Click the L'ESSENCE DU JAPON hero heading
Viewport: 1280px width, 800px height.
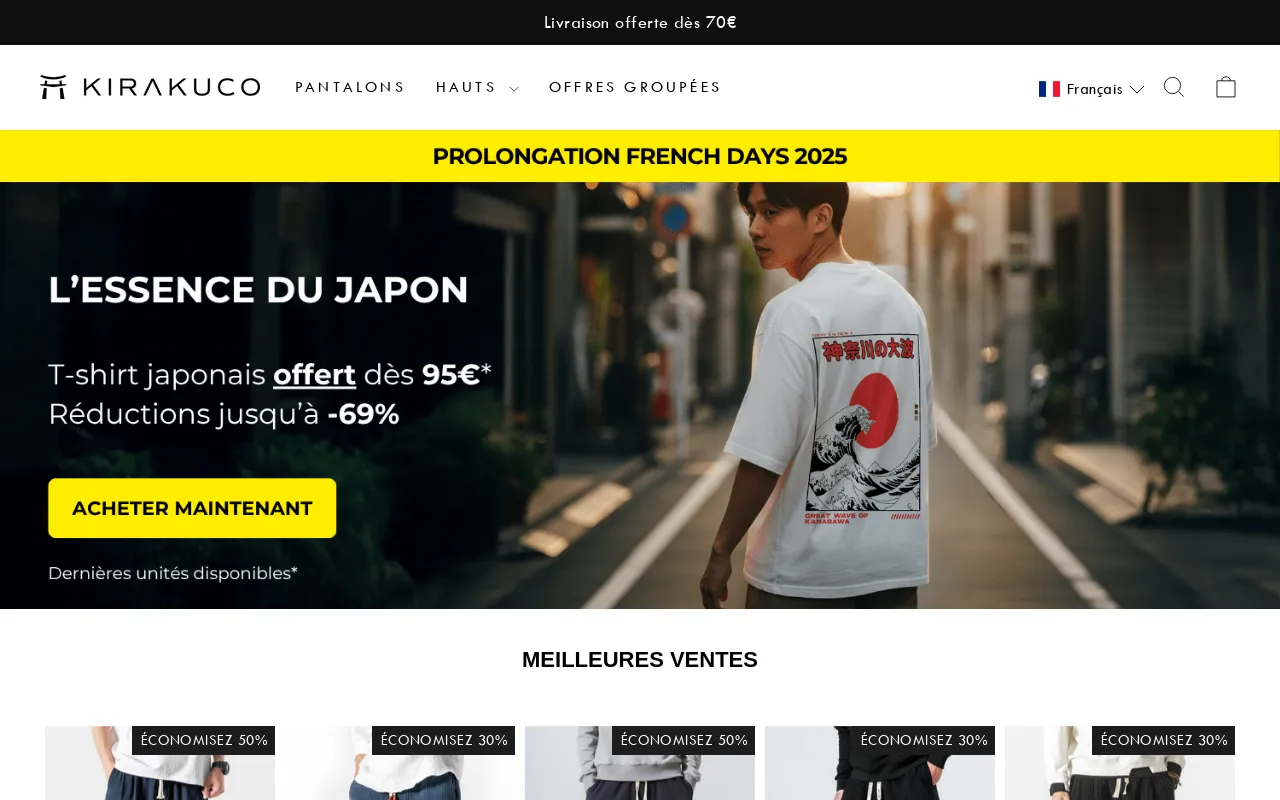(258, 290)
